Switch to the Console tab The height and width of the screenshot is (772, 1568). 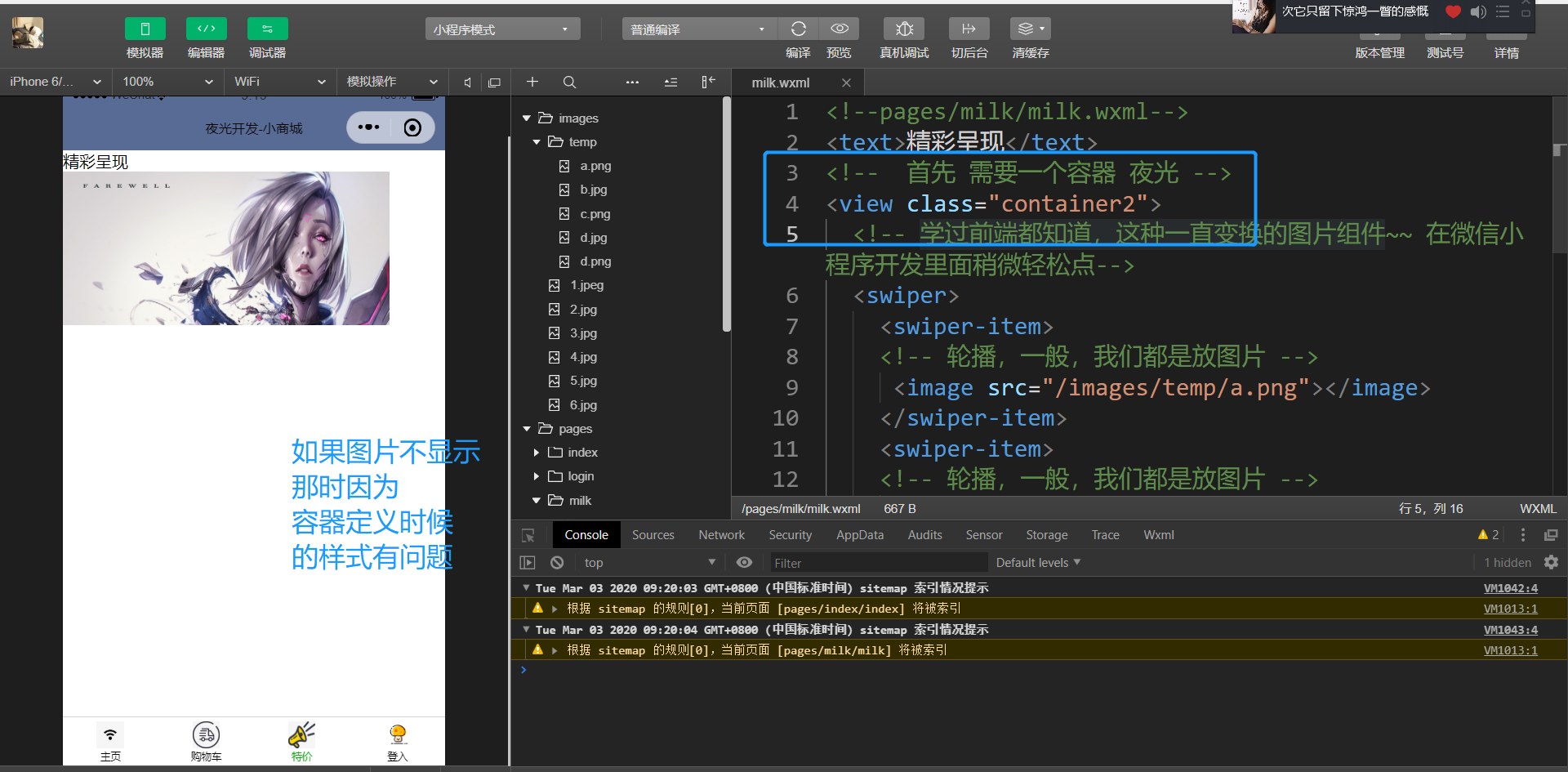click(586, 535)
